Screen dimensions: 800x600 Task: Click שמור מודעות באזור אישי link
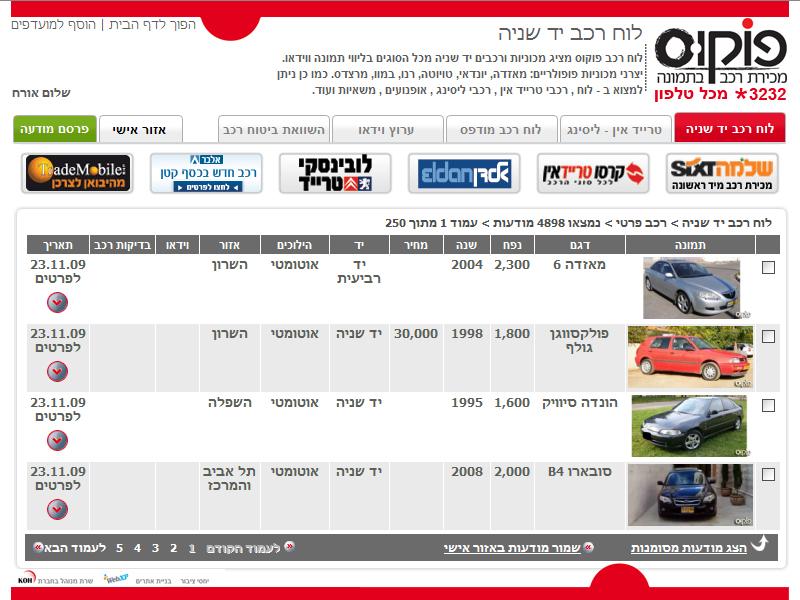pyautogui.click(x=512, y=548)
